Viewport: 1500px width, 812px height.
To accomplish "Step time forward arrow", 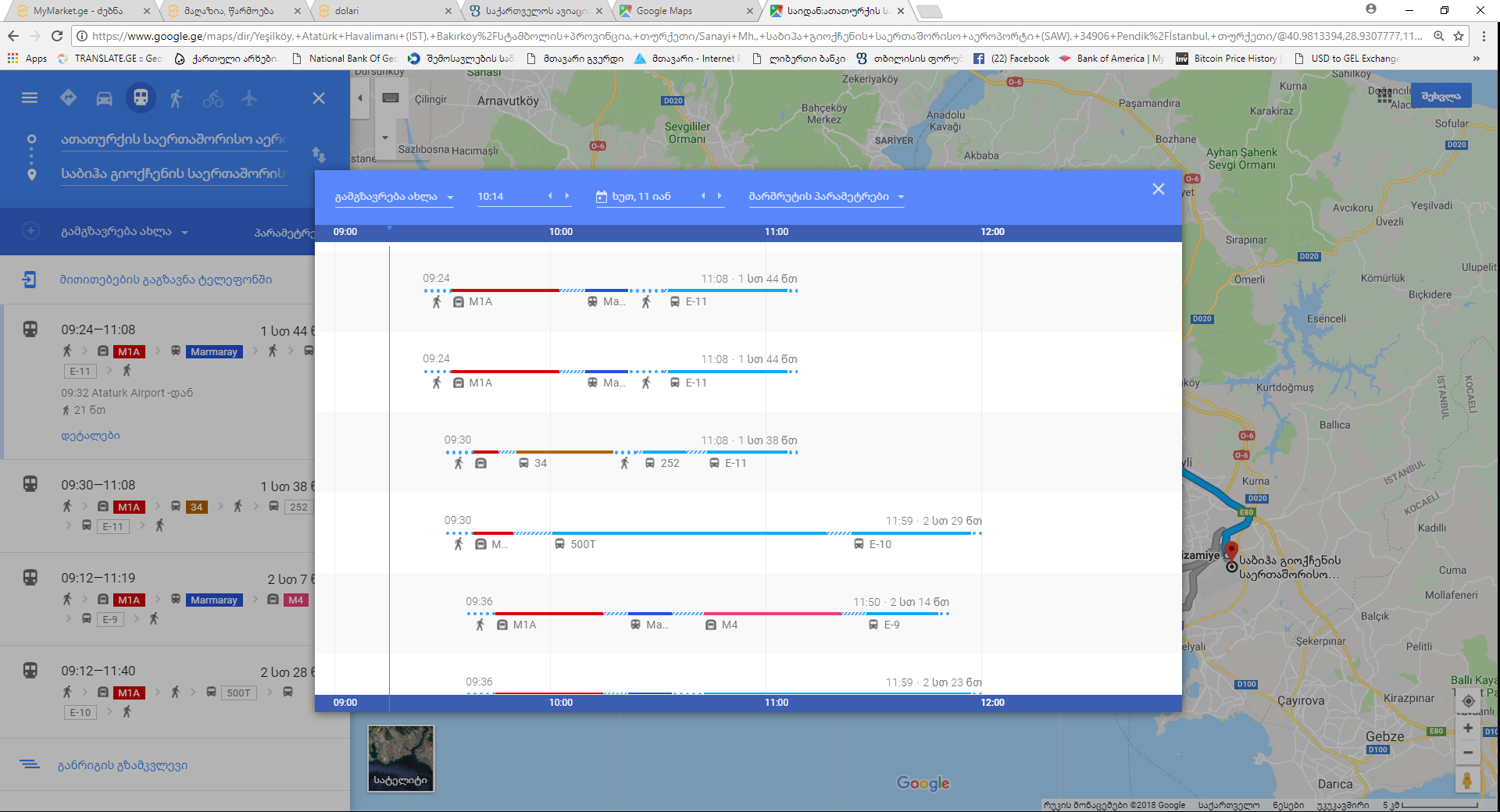I will pyautogui.click(x=567, y=196).
